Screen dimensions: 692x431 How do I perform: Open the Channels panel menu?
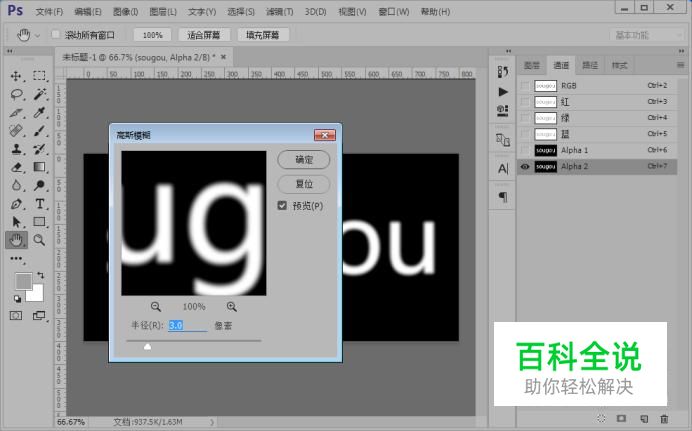pyautogui.click(x=680, y=65)
